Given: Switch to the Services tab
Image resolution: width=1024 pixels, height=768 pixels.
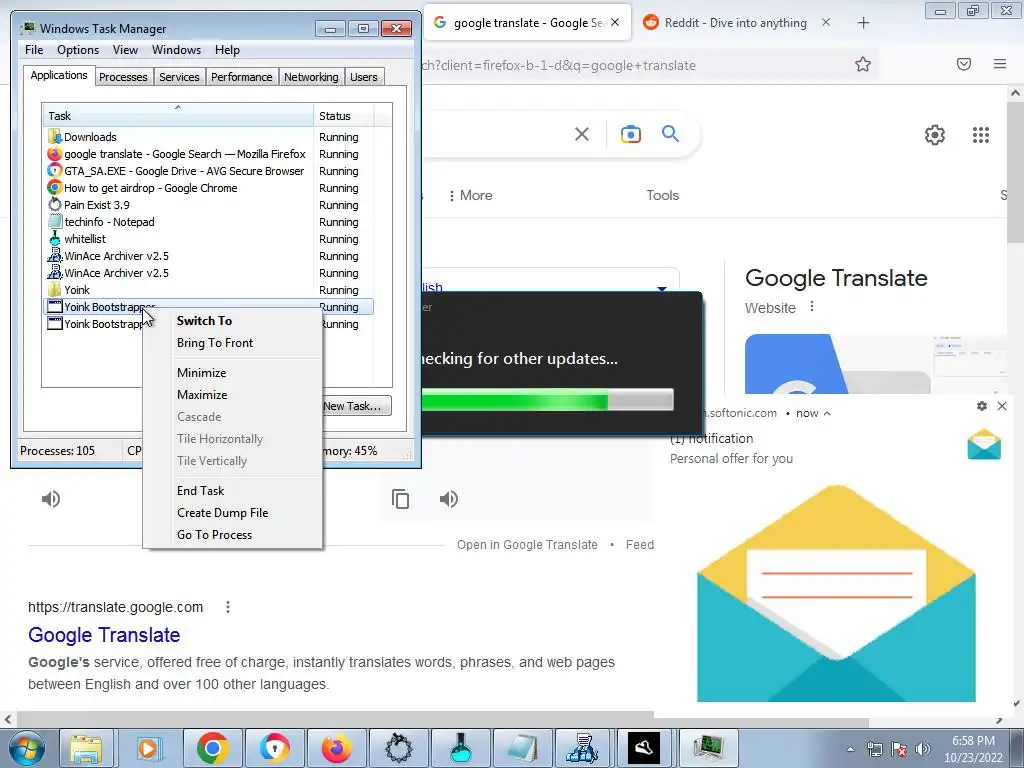Looking at the screenshot, I should tap(180, 77).
